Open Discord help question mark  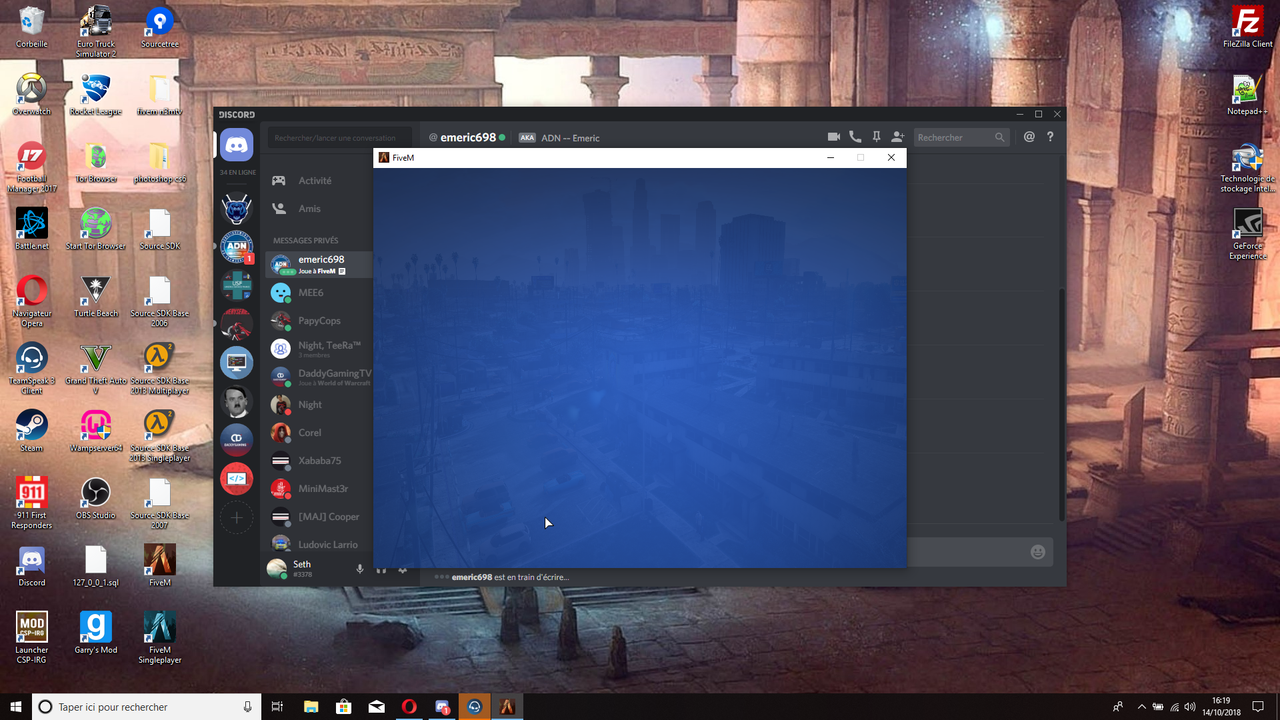pyautogui.click(x=1050, y=137)
